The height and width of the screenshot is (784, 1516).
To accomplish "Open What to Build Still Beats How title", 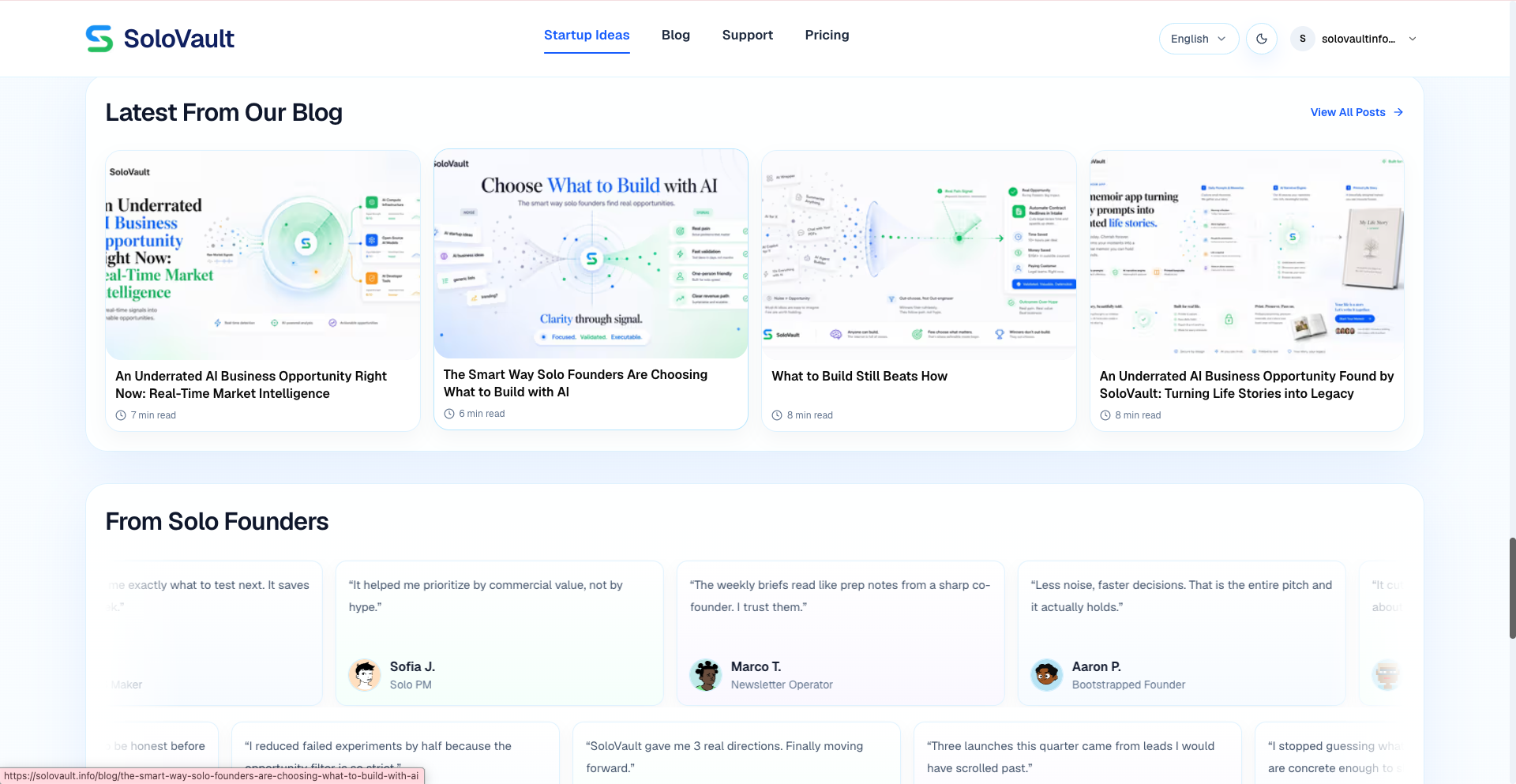I will (859, 377).
